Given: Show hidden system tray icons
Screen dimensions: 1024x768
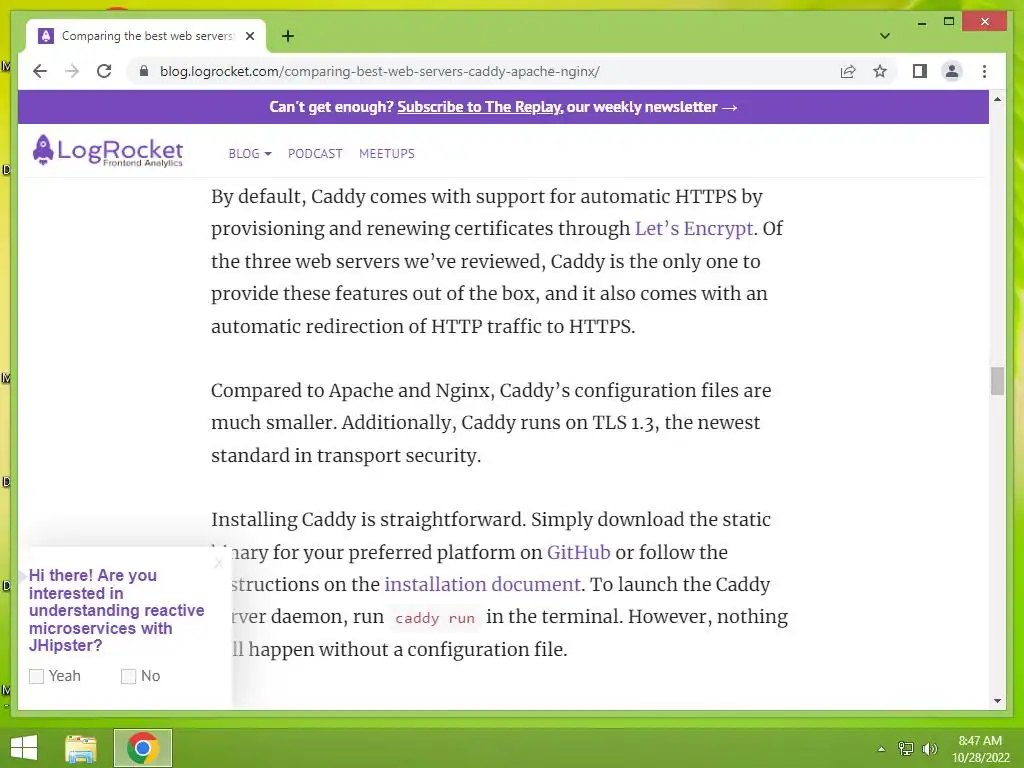Looking at the screenshot, I should (881, 749).
